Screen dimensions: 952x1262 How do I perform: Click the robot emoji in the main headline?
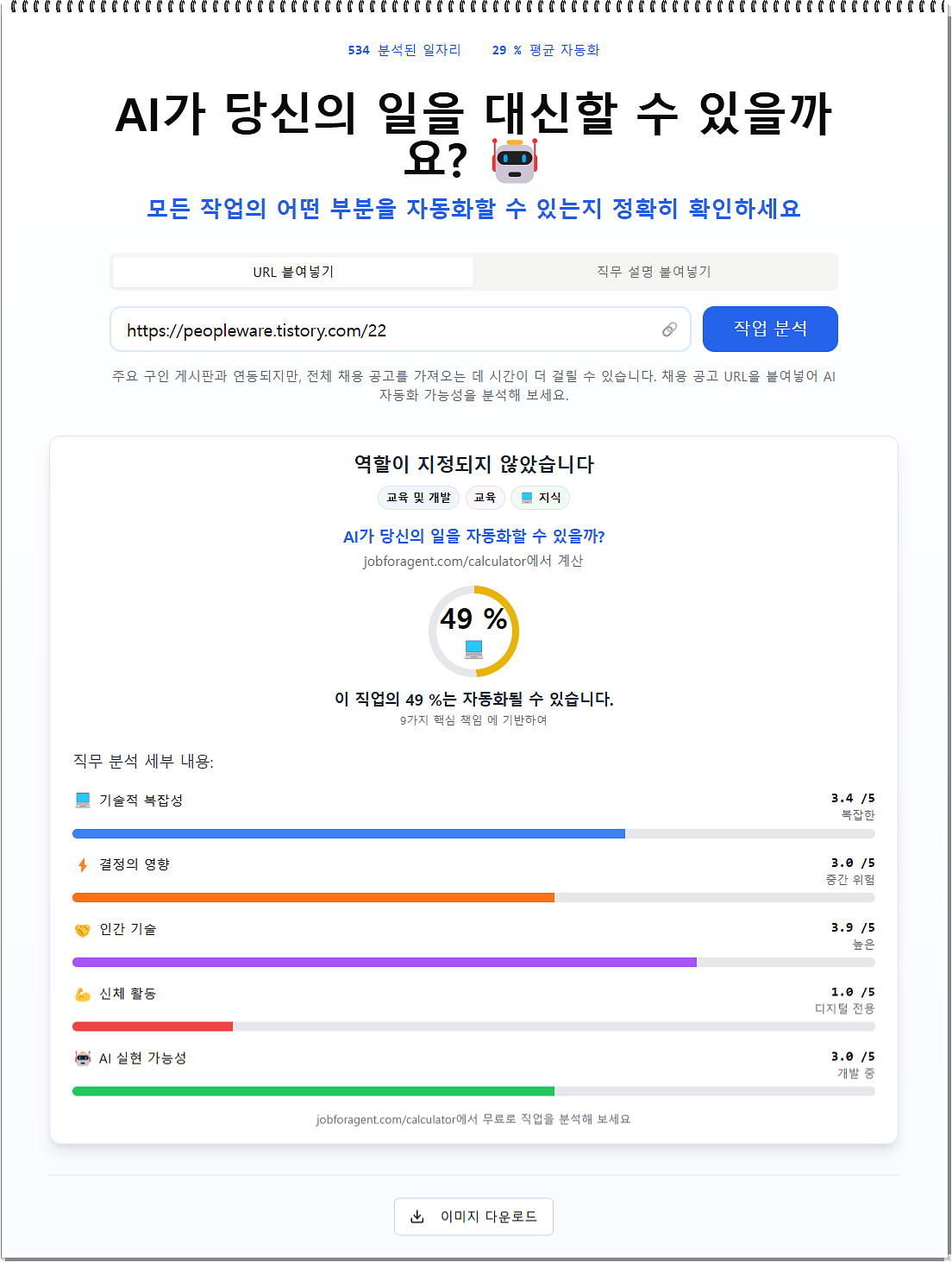[x=516, y=161]
